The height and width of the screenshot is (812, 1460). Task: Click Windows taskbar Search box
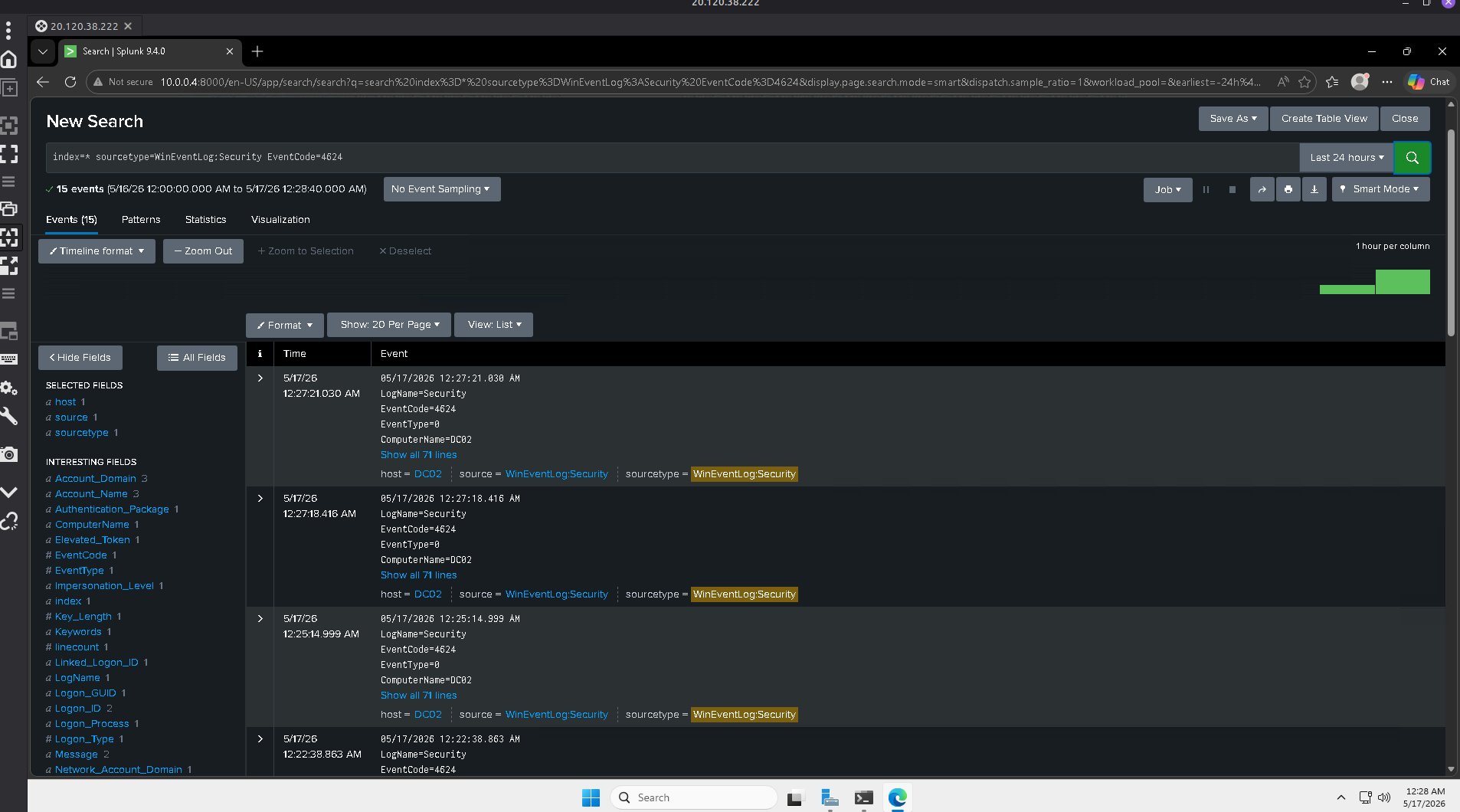pos(694,797)
